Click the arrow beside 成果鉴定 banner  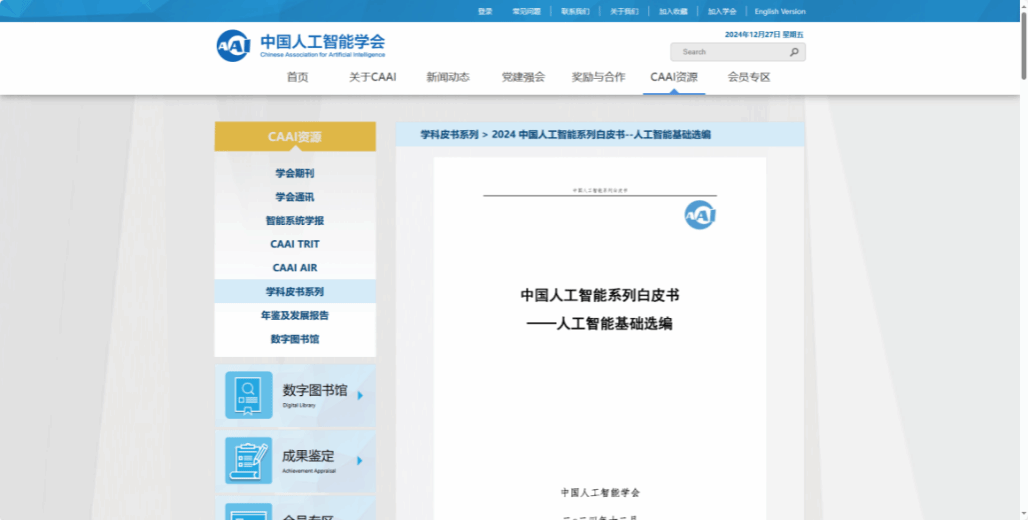point(360,461)
